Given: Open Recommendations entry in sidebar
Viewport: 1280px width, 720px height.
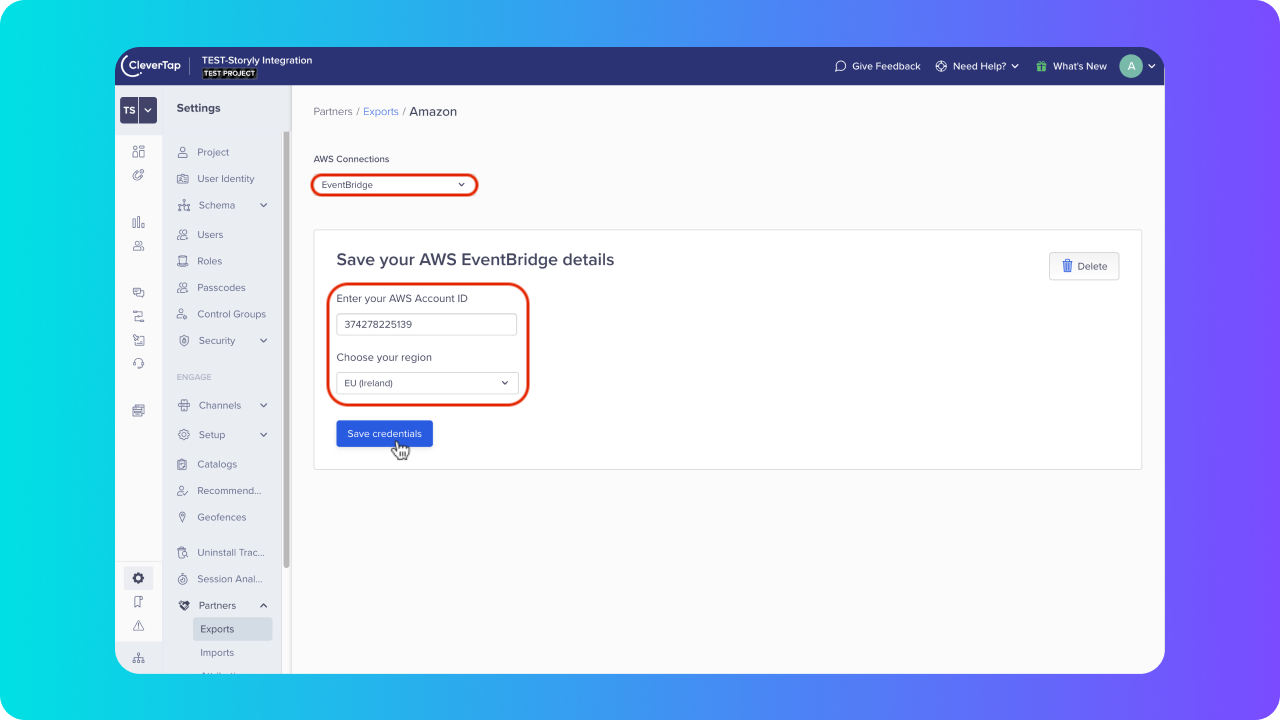Looking at the screenshot, I should click(229, 491).
